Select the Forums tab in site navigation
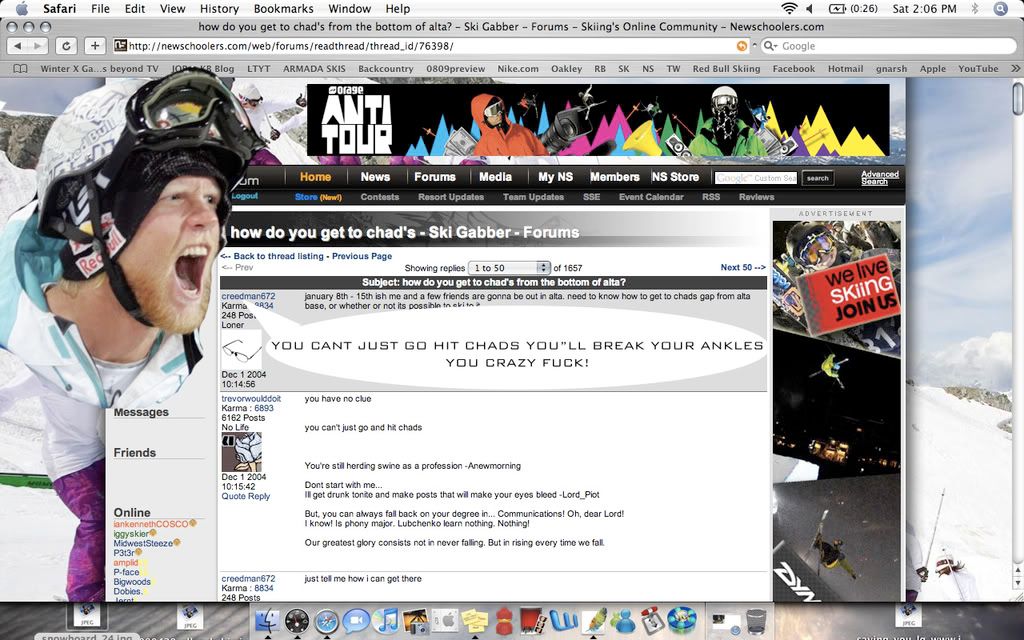1024x640 pixels. point(435,177)
